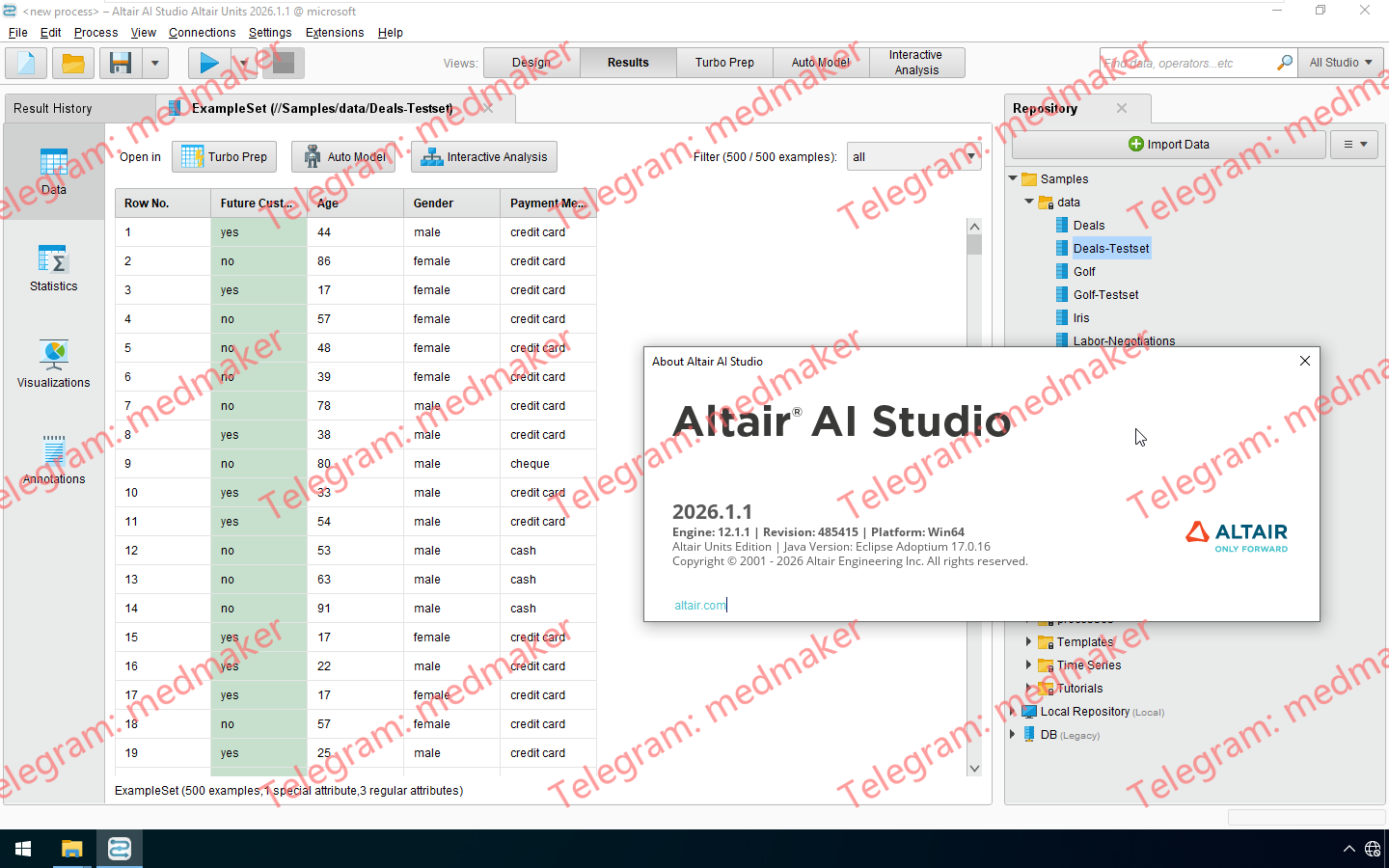Open the repository options menu button
Screen dimensions: 1389x868
1354,145
